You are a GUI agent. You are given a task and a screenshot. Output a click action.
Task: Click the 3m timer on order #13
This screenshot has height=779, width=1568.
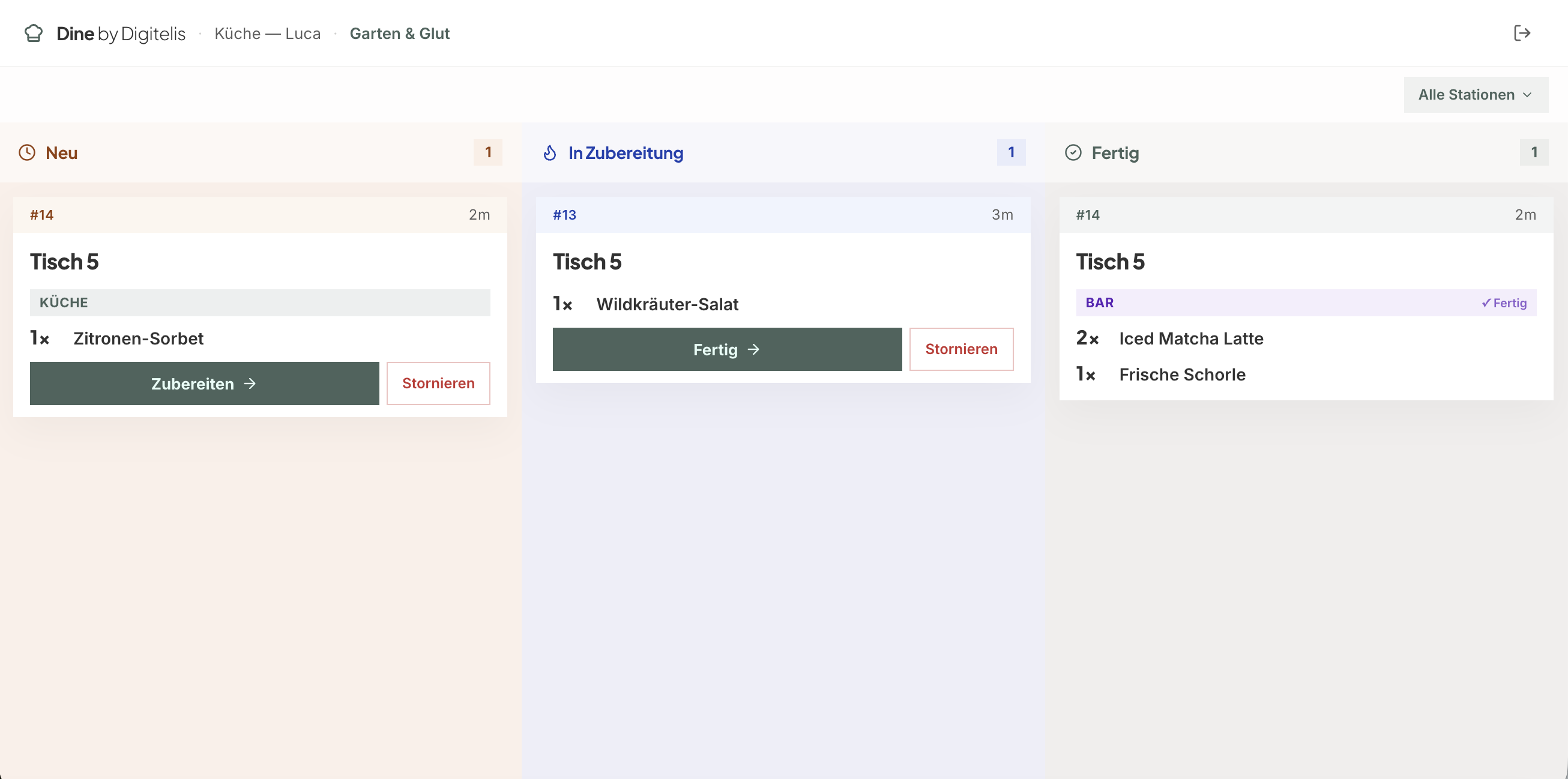coord(1003,215)
